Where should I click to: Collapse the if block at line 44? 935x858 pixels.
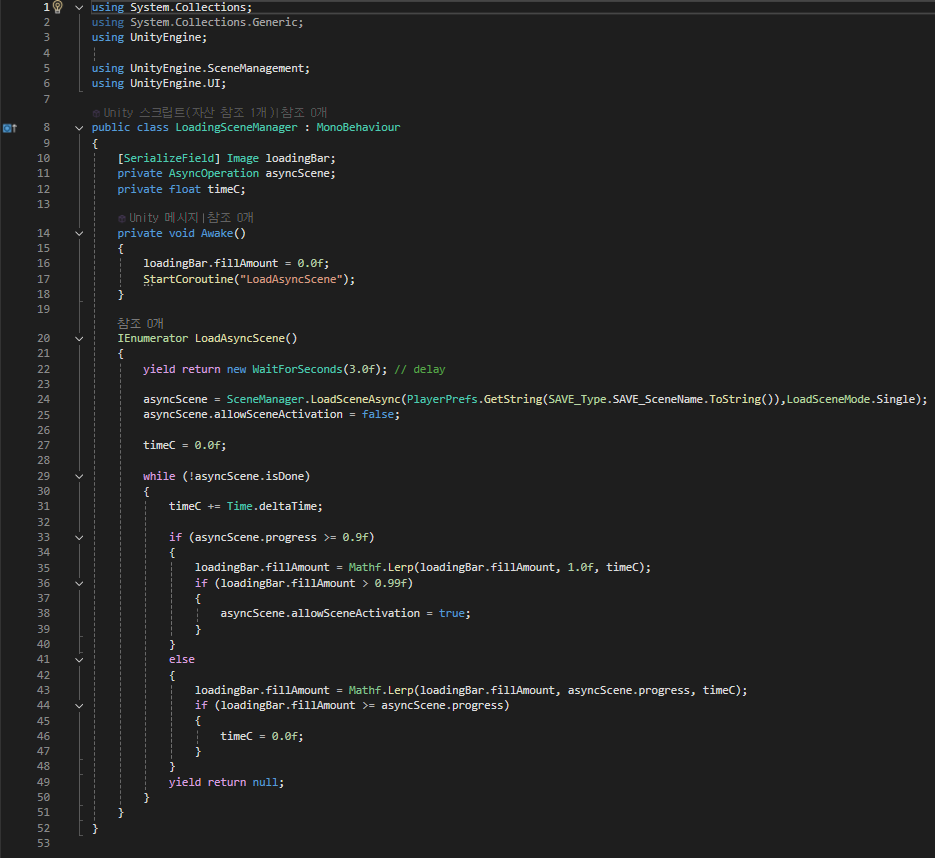[79, 706]
